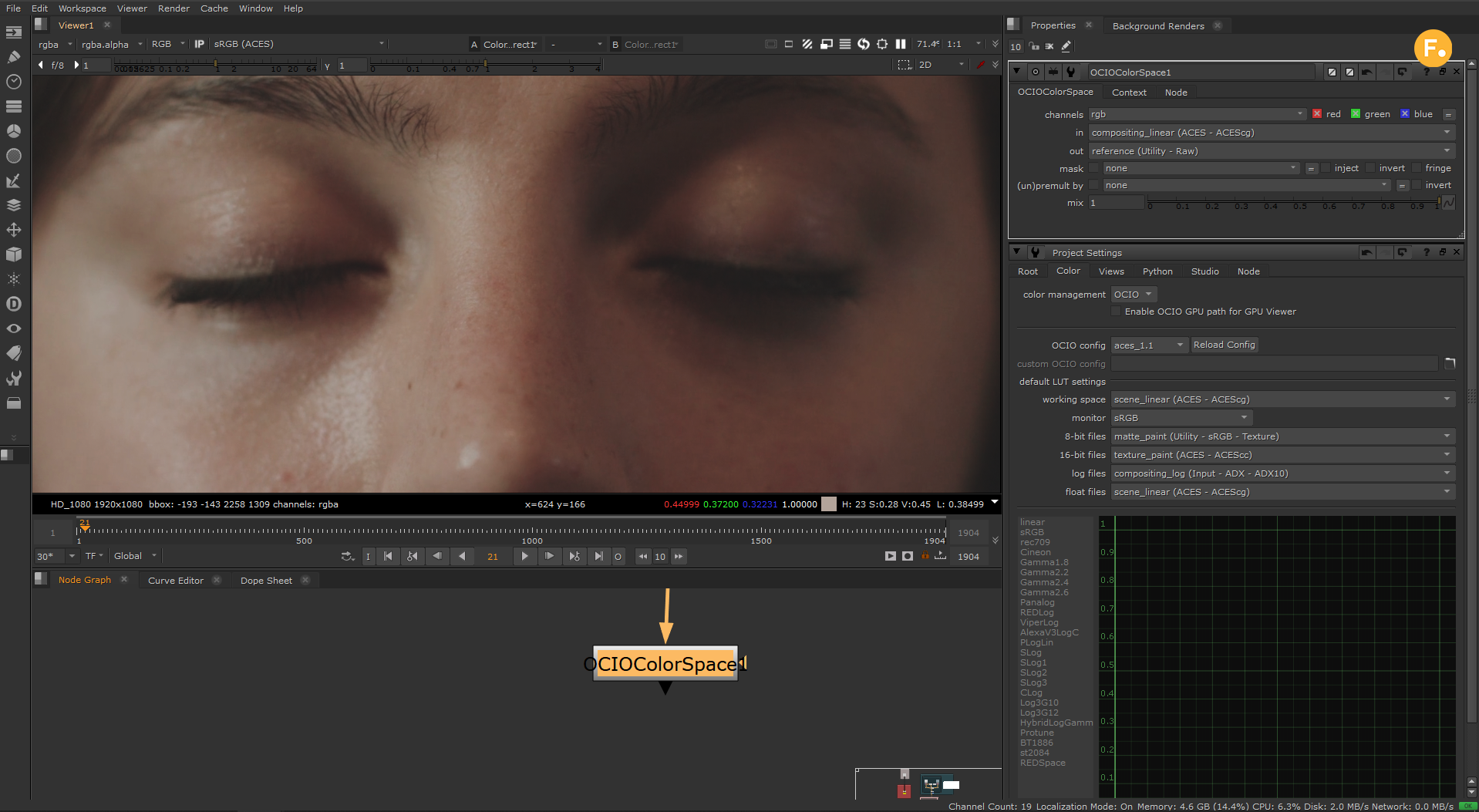1479x812 pixels.
Task: Toggle the red channel checkbox
Action: [1317, 114]
